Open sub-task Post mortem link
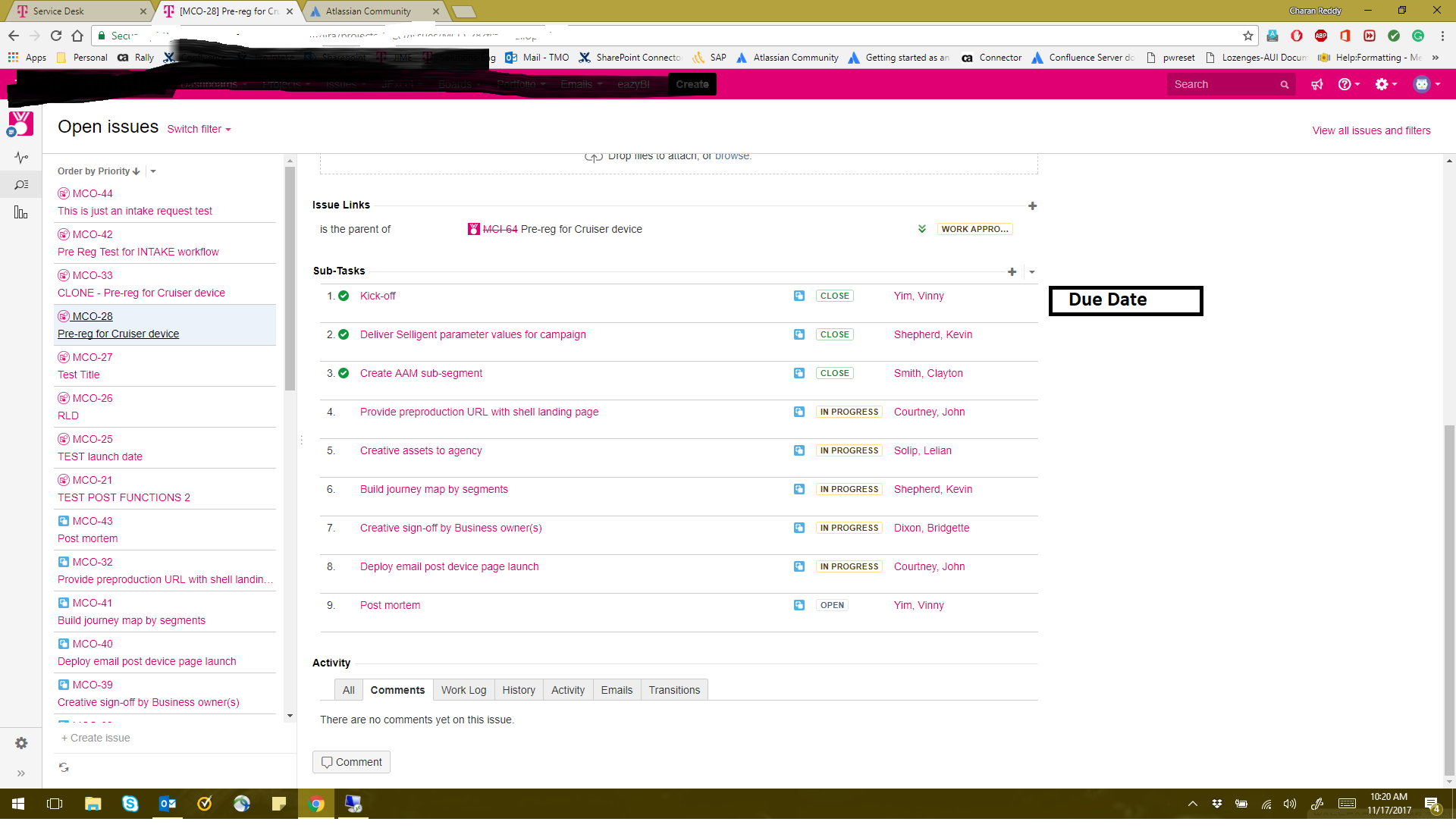1456x831 pixels. (x=390, y=605)
